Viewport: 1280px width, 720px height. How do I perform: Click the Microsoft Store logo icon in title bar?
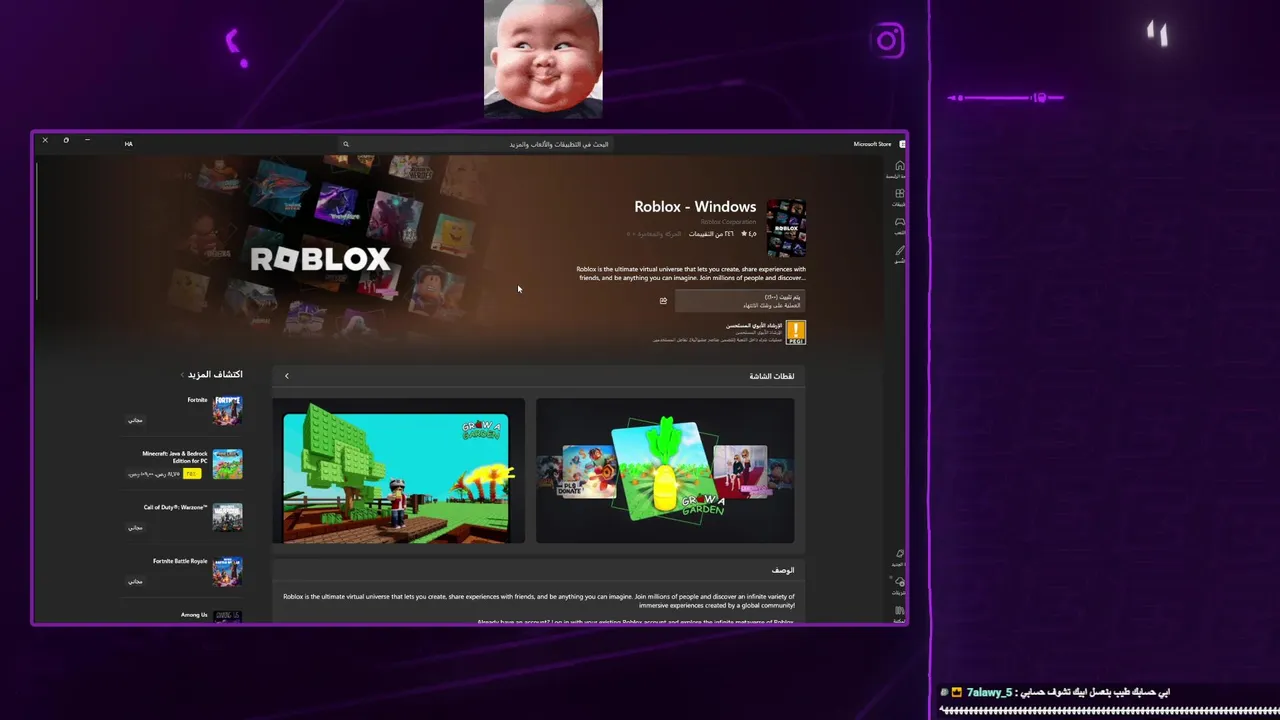coord(902,144)
